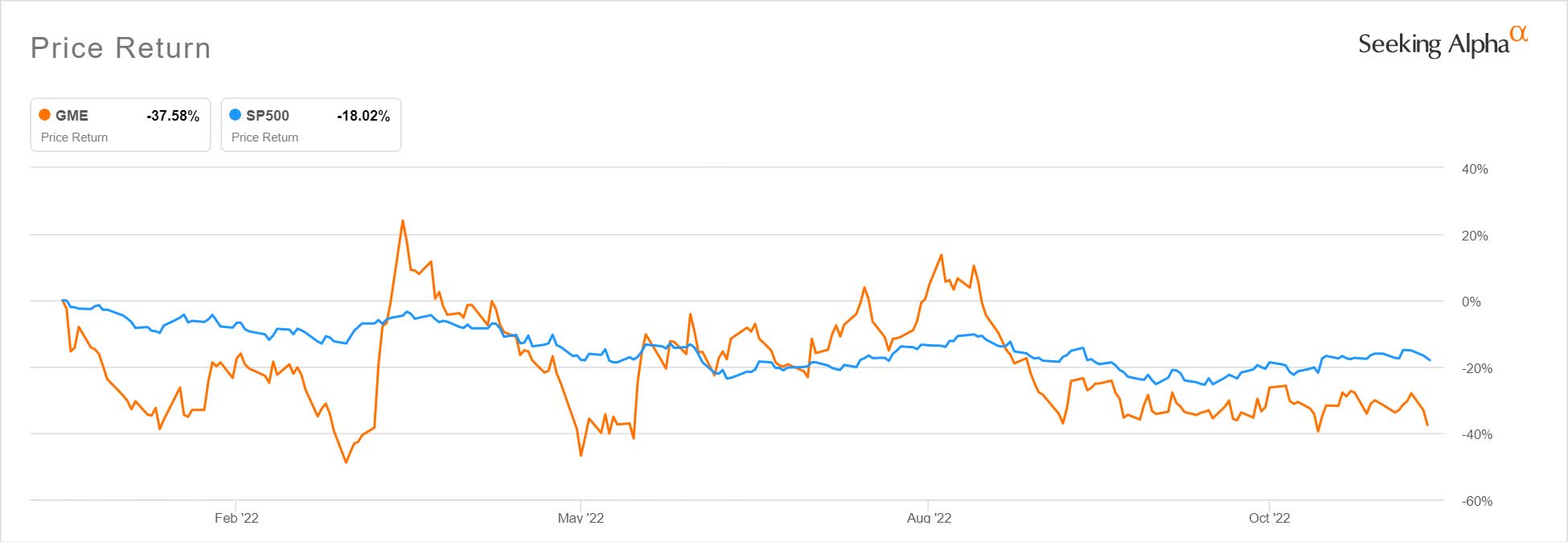Click the blue SP500 legend dot
Screen dimensions: 1568x542
point(235,115)
